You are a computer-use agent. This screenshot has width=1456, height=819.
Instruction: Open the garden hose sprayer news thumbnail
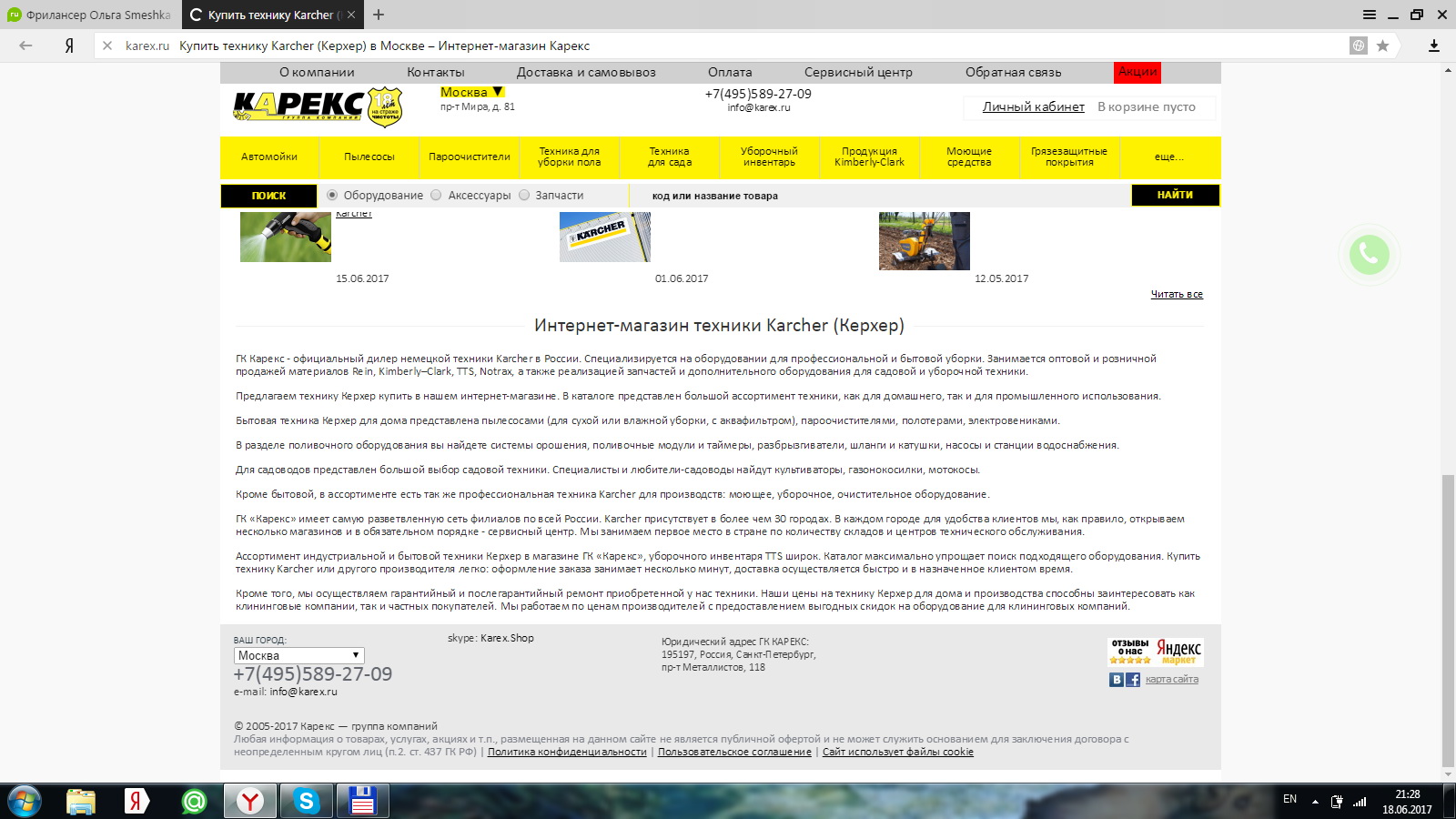[286, 237]
